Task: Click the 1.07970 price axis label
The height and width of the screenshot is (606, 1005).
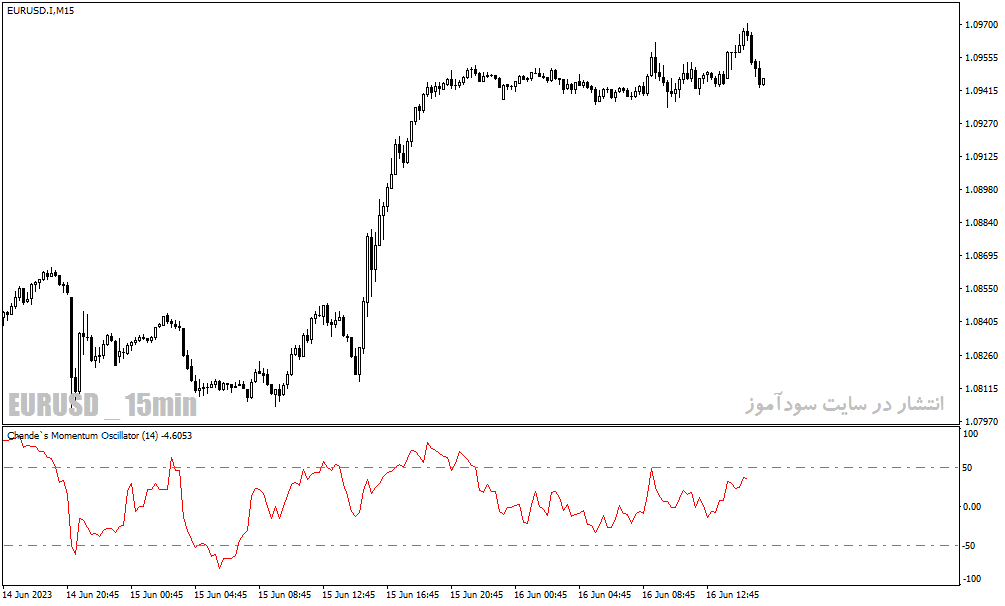Action: point(981,421)
